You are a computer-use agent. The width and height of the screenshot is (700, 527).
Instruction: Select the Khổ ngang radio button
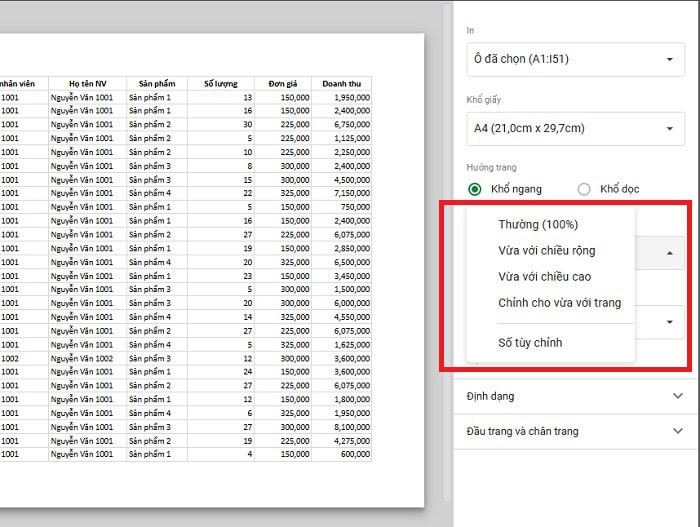pos(475,189)
